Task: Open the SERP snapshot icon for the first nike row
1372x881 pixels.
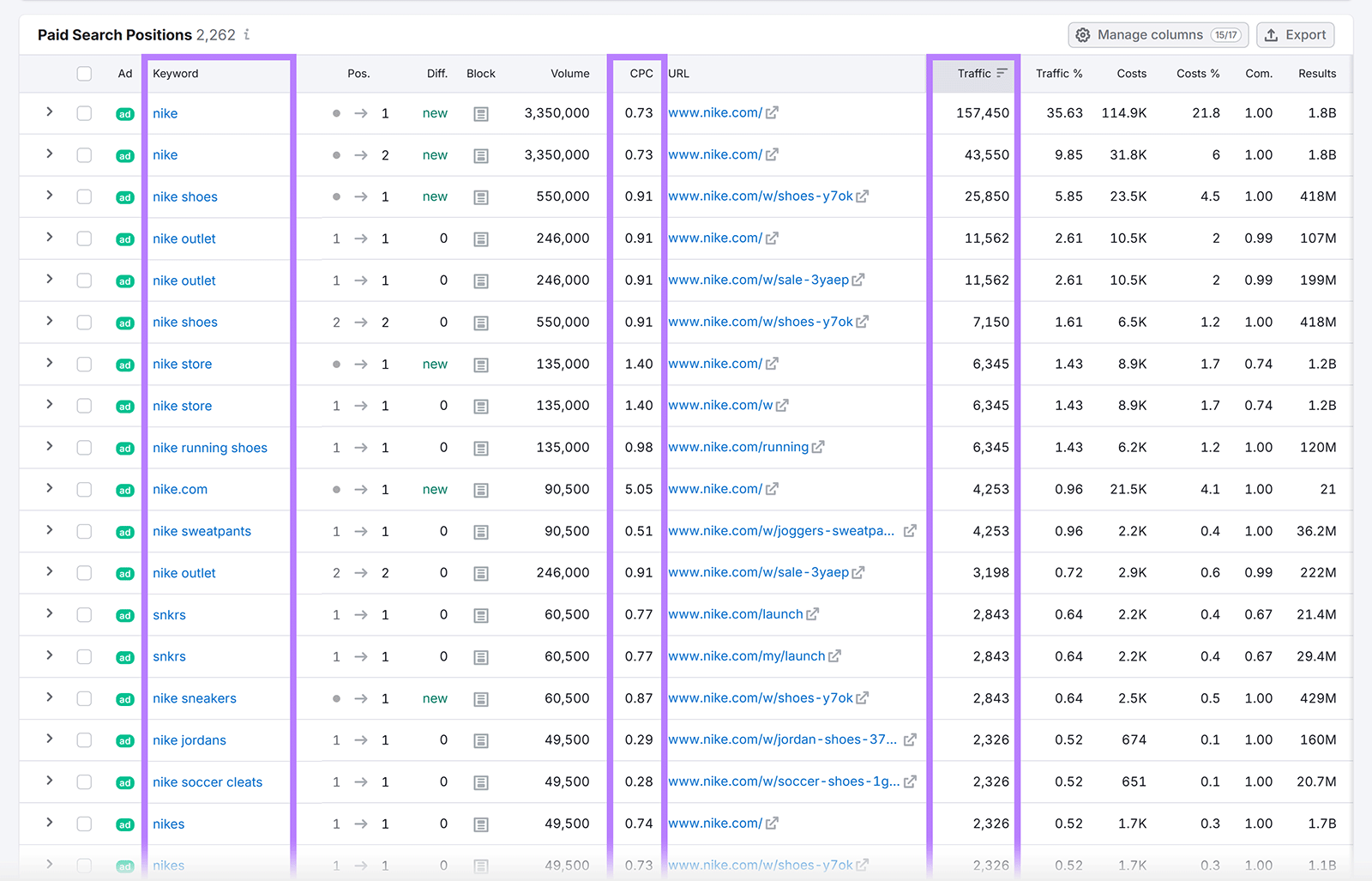Action: click(x=481, y=112)
